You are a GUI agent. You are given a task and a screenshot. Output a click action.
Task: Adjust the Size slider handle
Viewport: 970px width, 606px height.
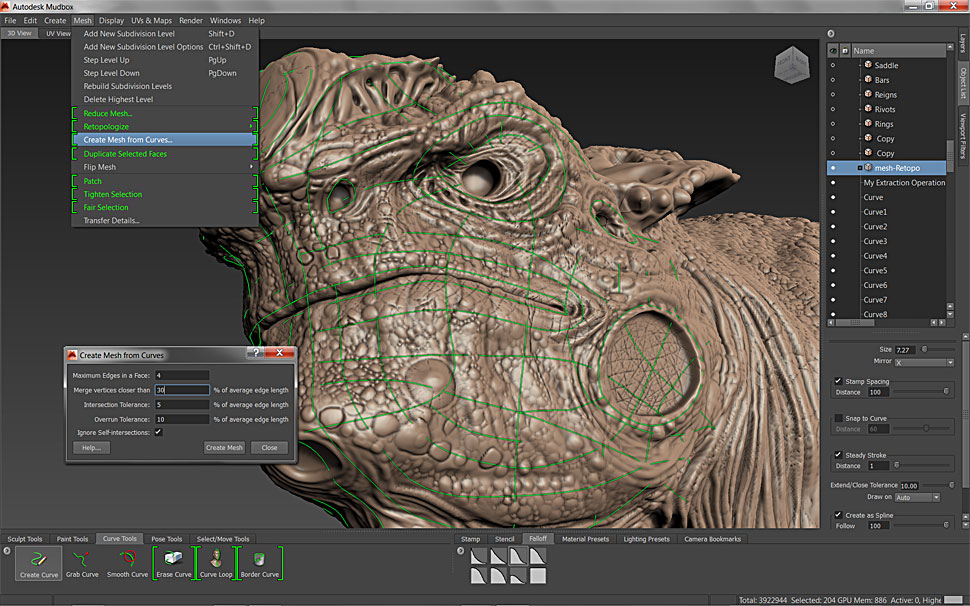(x=922, y=349)
